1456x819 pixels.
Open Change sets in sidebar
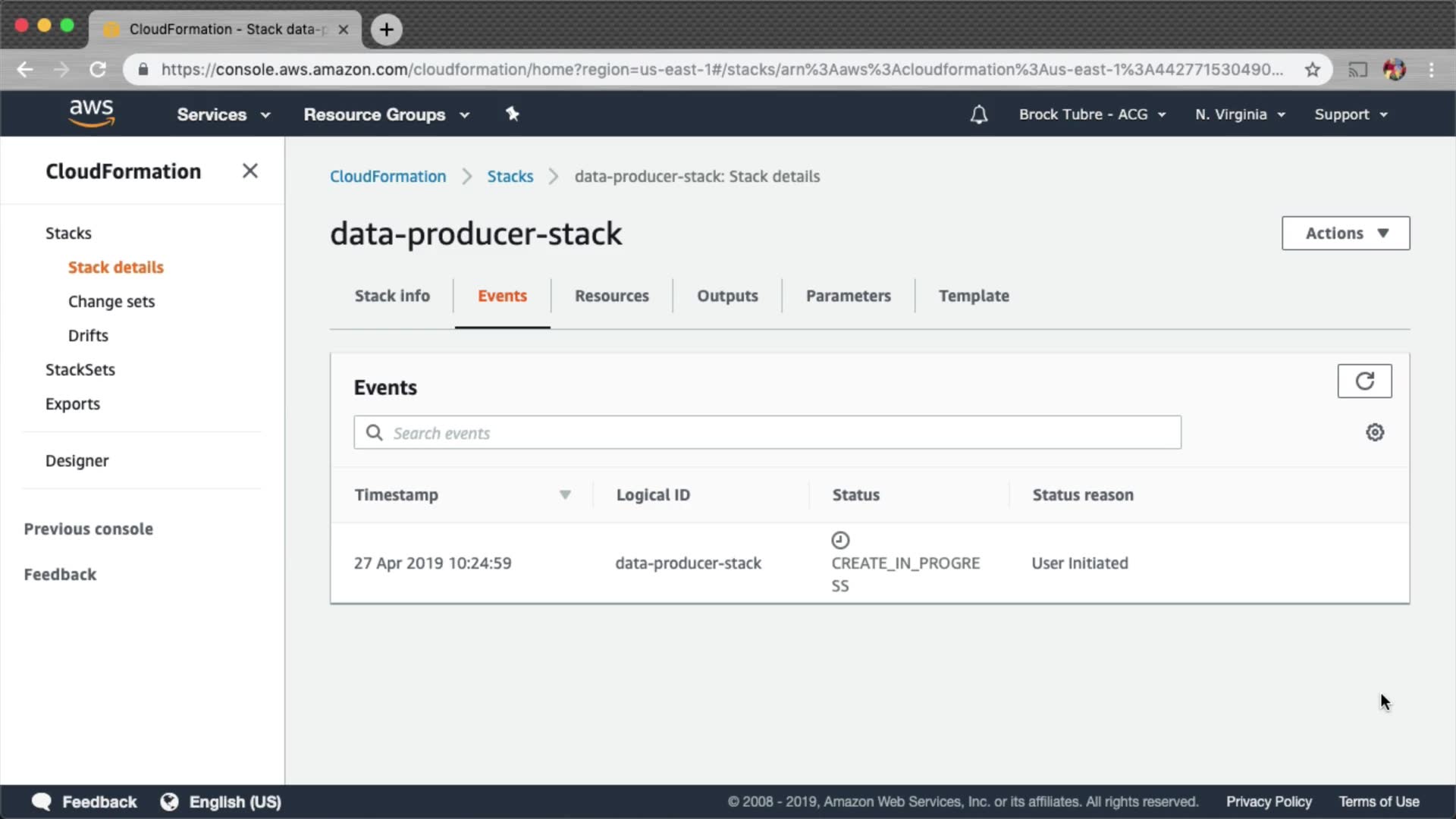(x=111, y=301)
